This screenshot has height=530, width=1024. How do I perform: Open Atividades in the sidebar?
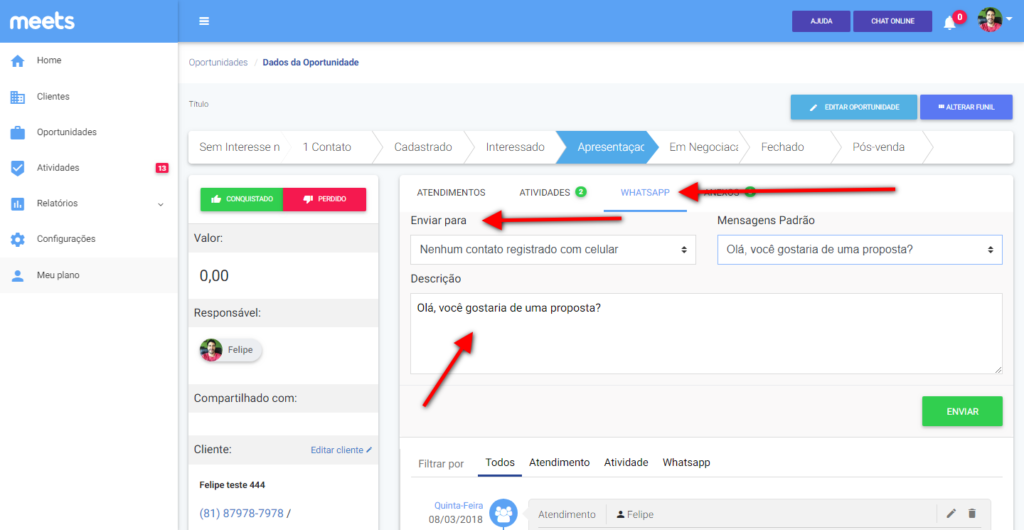coord(58,168)
